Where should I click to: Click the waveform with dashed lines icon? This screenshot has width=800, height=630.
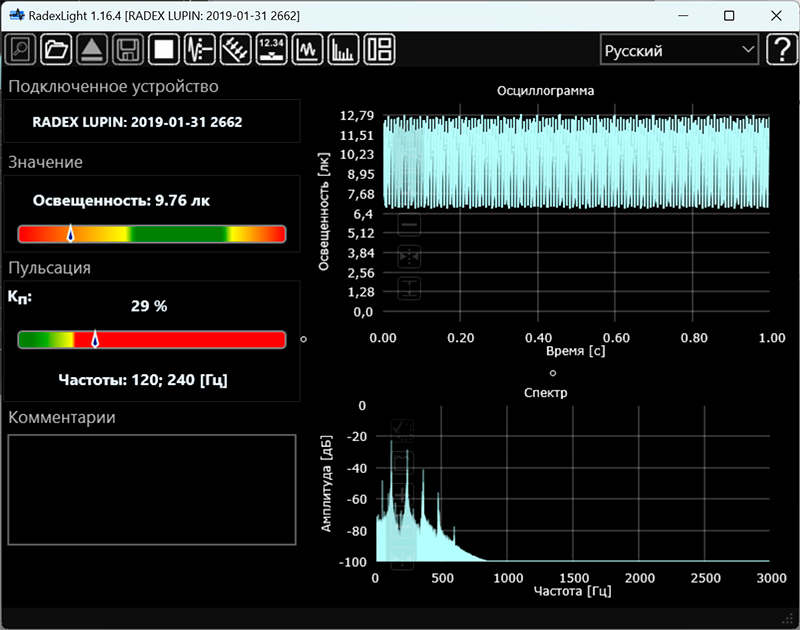click(201, 49)
